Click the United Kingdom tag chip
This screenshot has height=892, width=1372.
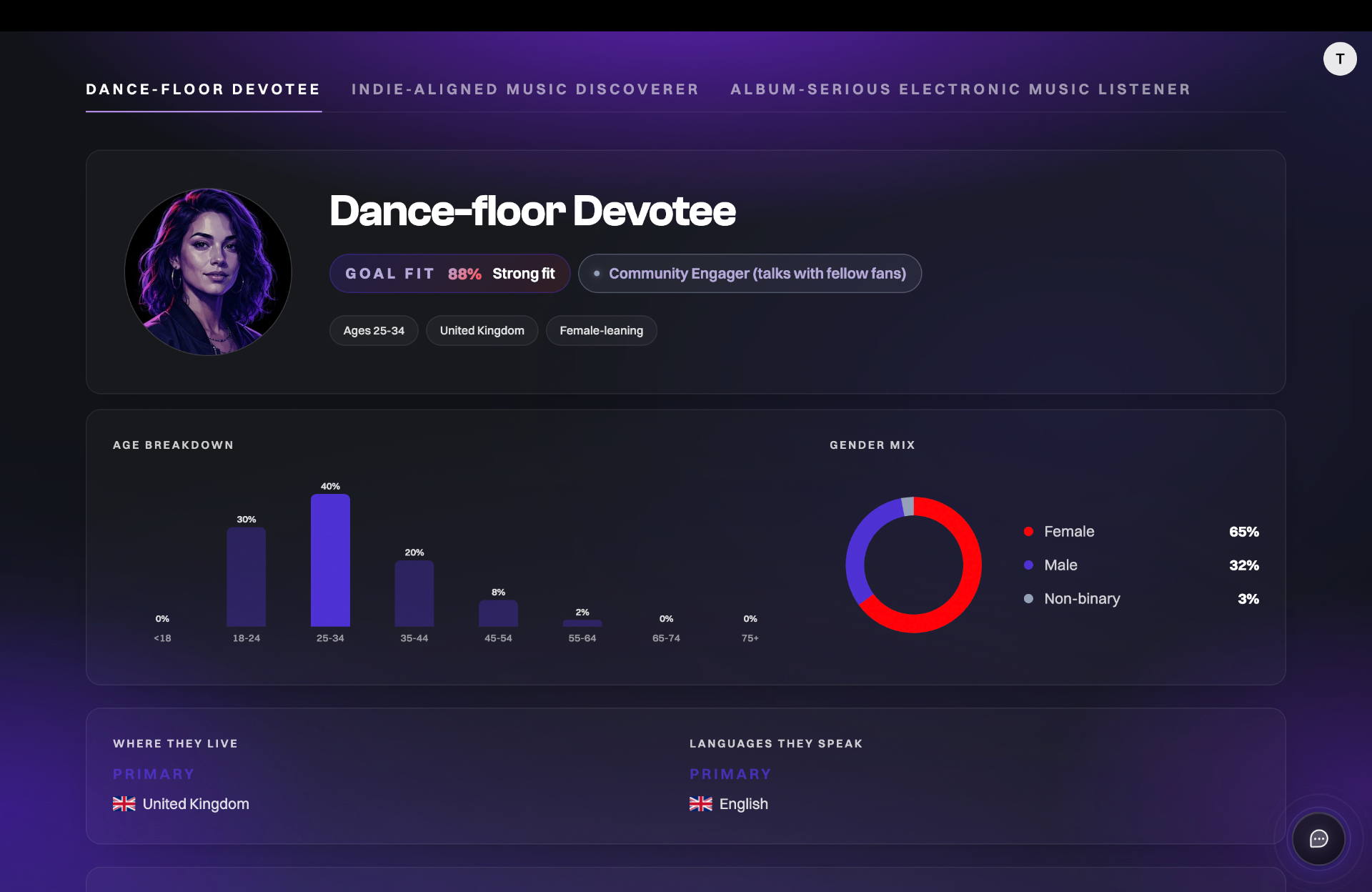click(482, 331)
